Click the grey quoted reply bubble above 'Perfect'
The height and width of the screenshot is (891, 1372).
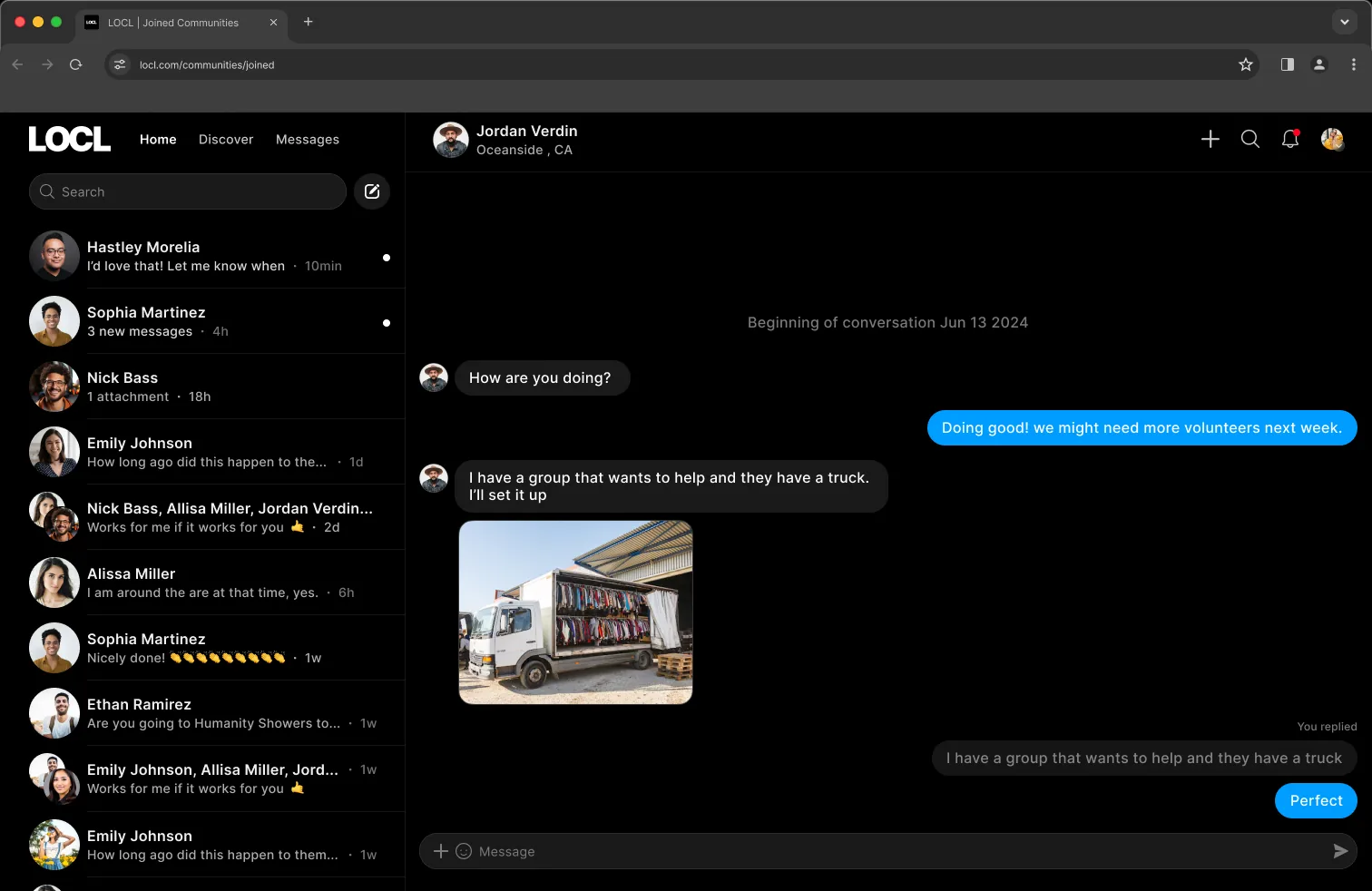click(1143, 758)
